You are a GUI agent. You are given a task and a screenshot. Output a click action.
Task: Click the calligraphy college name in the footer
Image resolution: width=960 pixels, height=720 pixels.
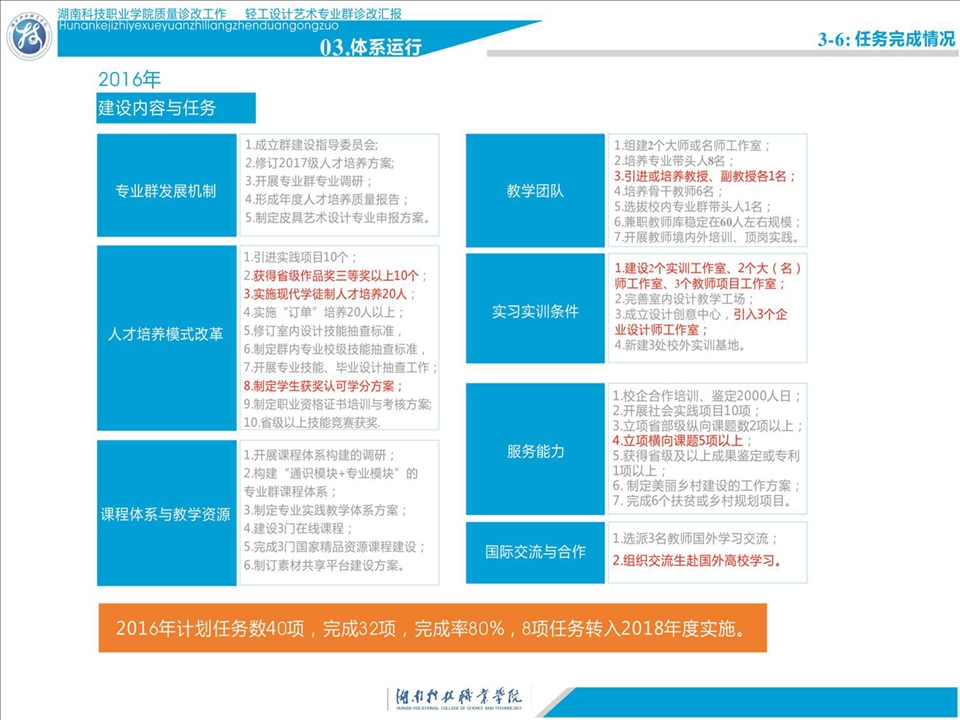click(x=459, y=697)
